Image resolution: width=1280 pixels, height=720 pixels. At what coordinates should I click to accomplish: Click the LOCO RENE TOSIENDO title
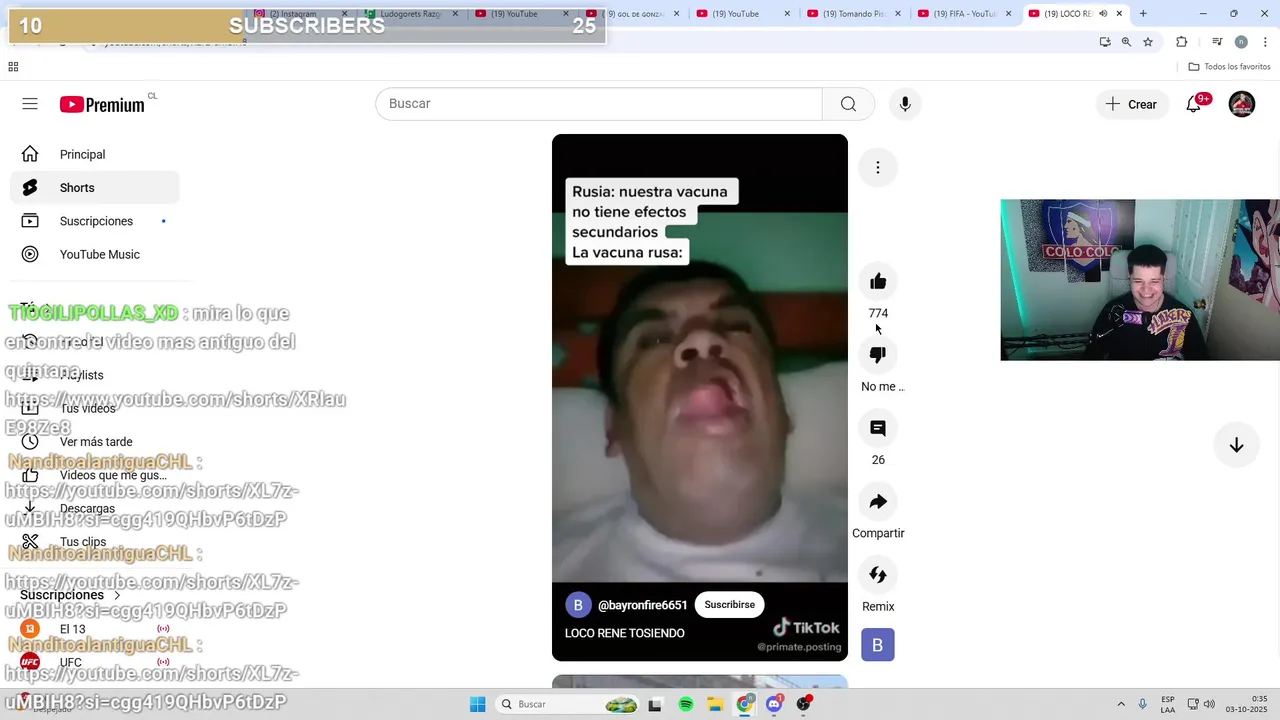point(625,633)
